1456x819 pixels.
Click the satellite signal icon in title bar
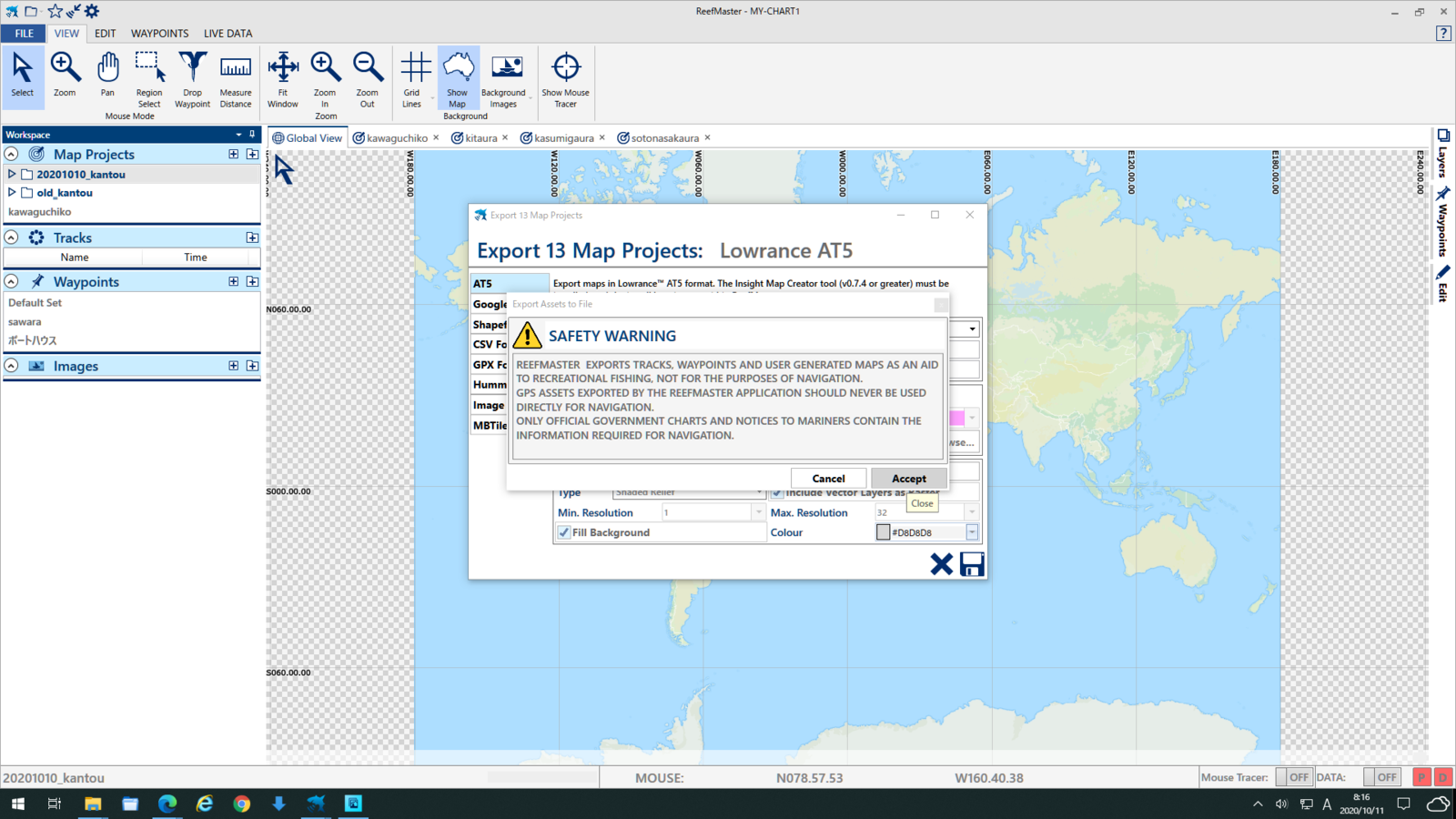point(74,11)
